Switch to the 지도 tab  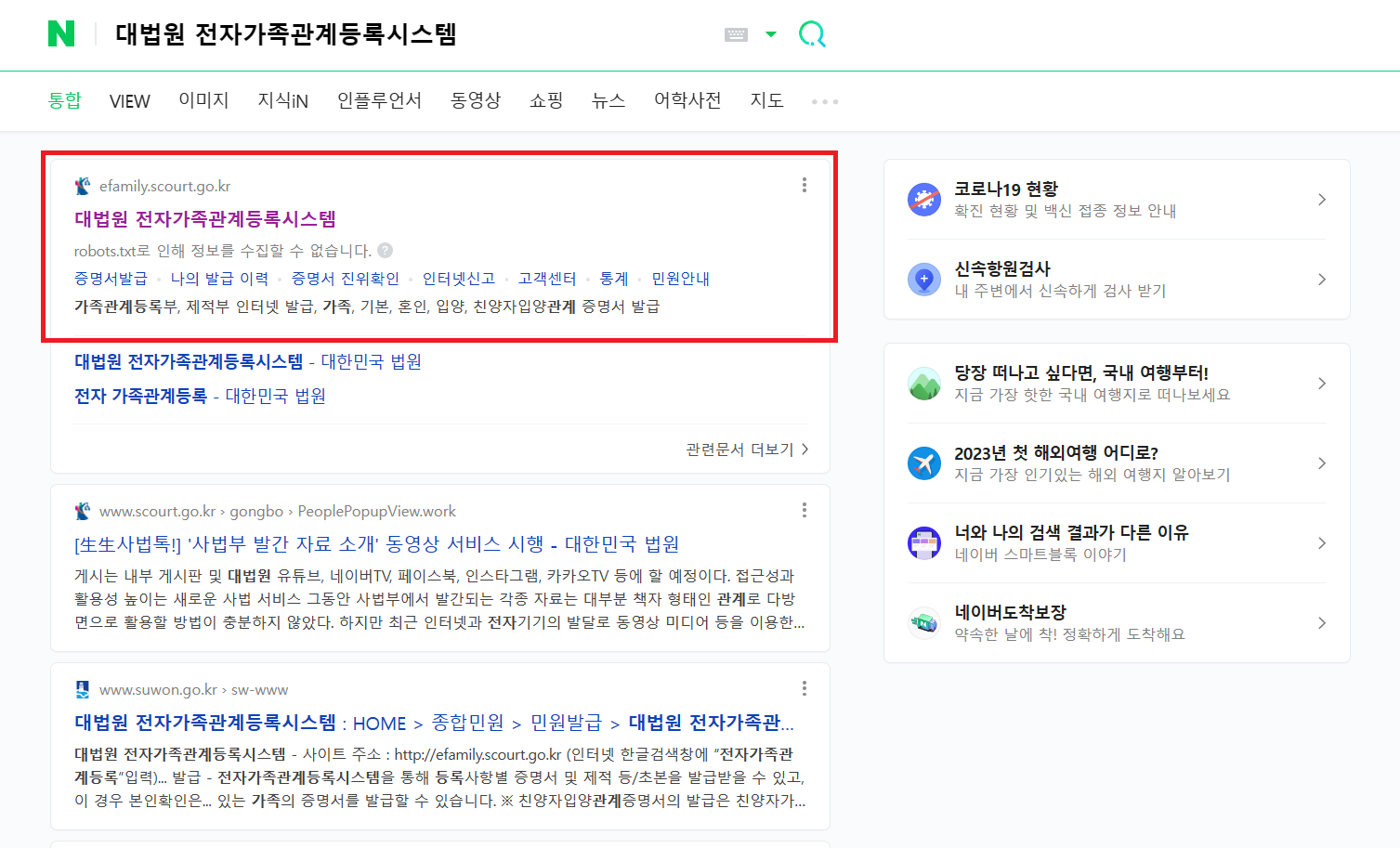pos(766,100)
